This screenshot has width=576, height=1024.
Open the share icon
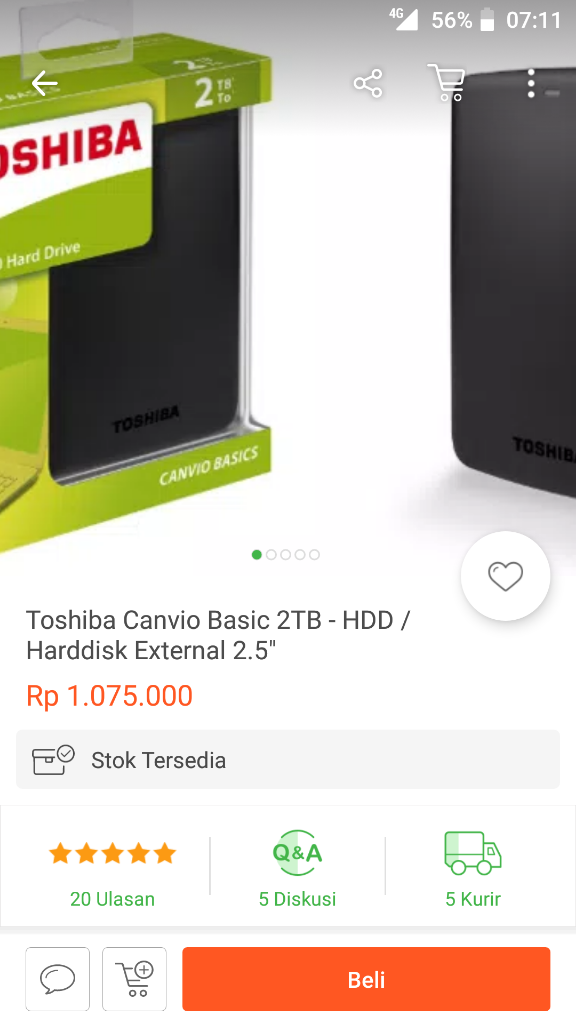[x=368, y=84]
